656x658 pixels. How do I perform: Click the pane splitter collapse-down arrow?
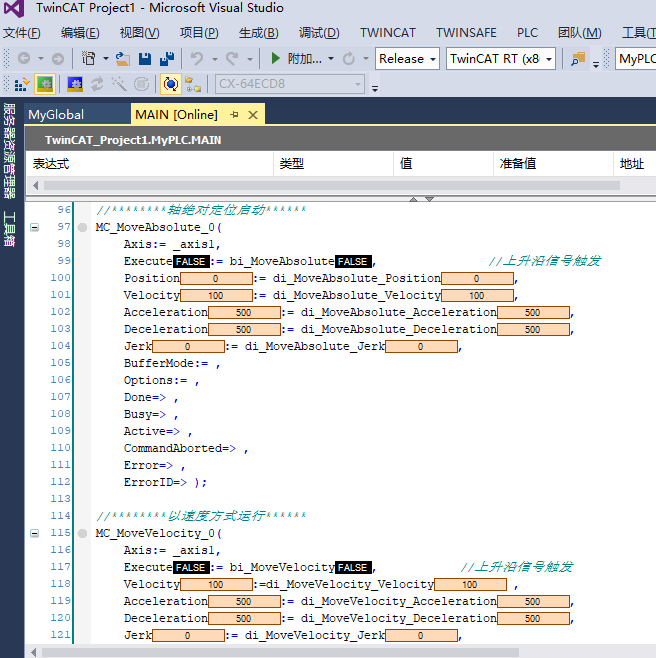(x=429, y=199)
